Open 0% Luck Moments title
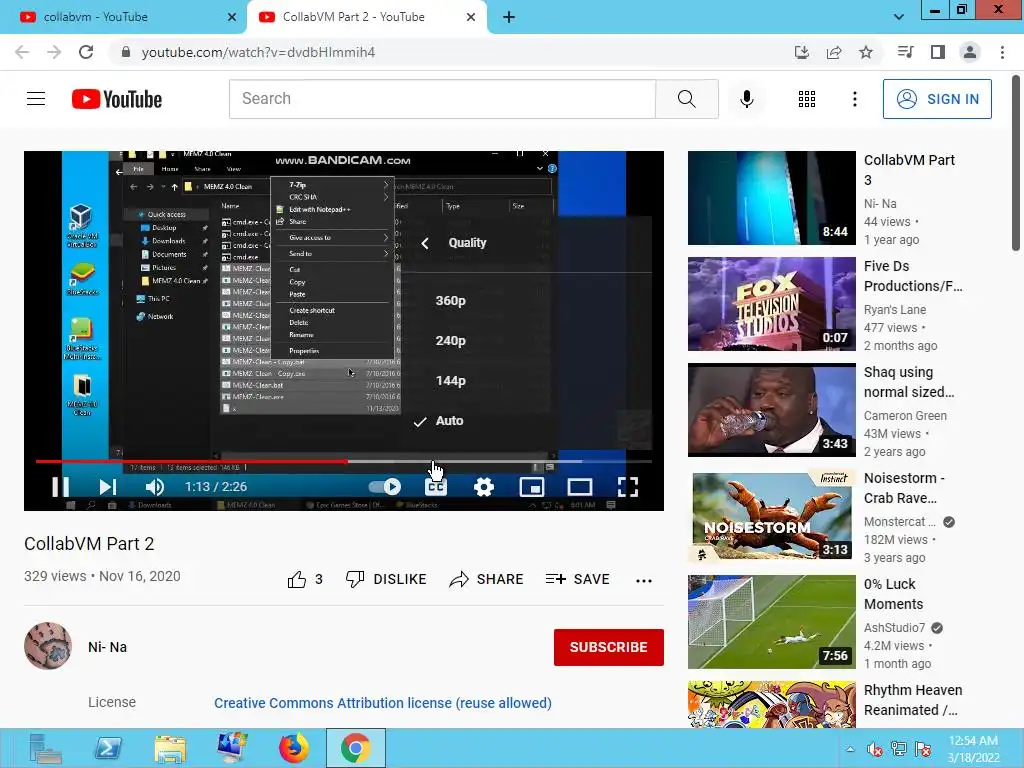Viewport: 1024px width, 768px height. 893,594
